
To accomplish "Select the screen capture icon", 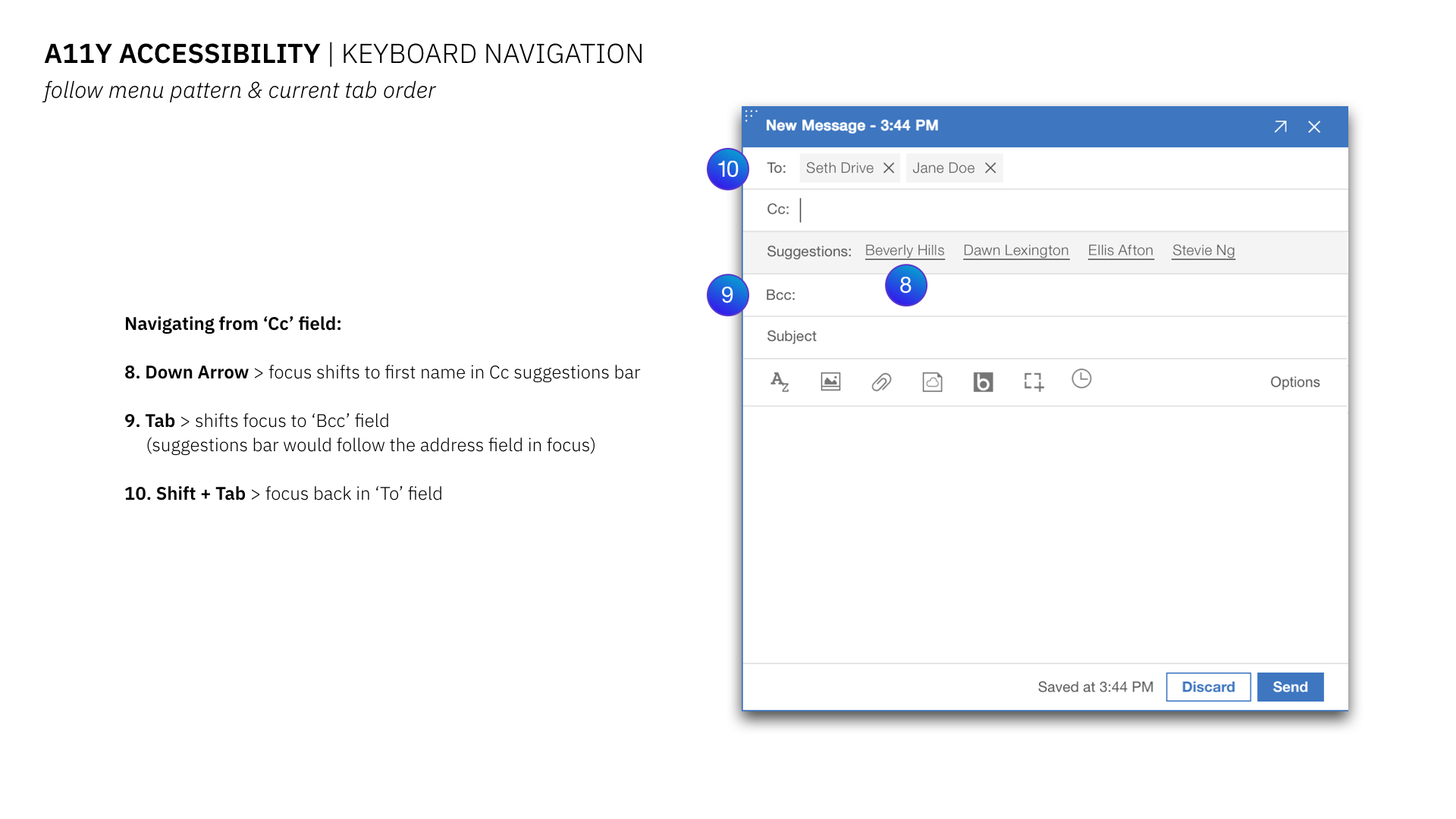I will 1034,381.
